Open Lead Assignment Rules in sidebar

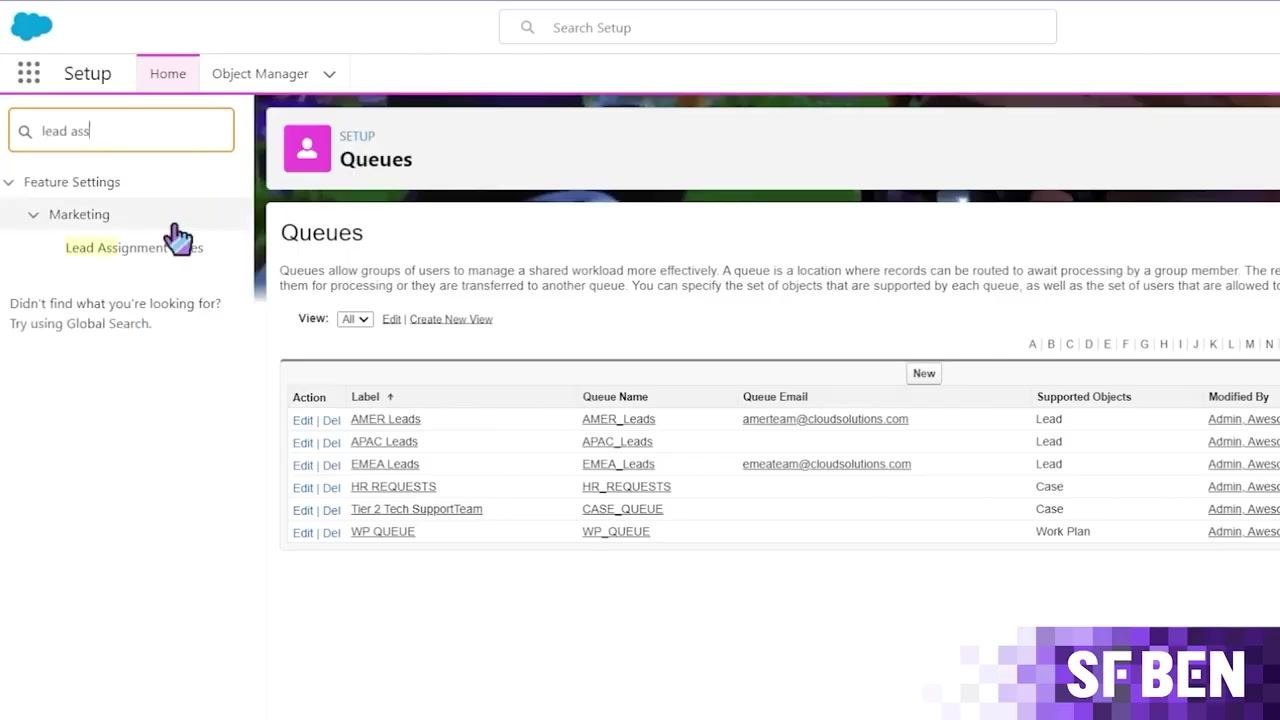tap(134, 247)
